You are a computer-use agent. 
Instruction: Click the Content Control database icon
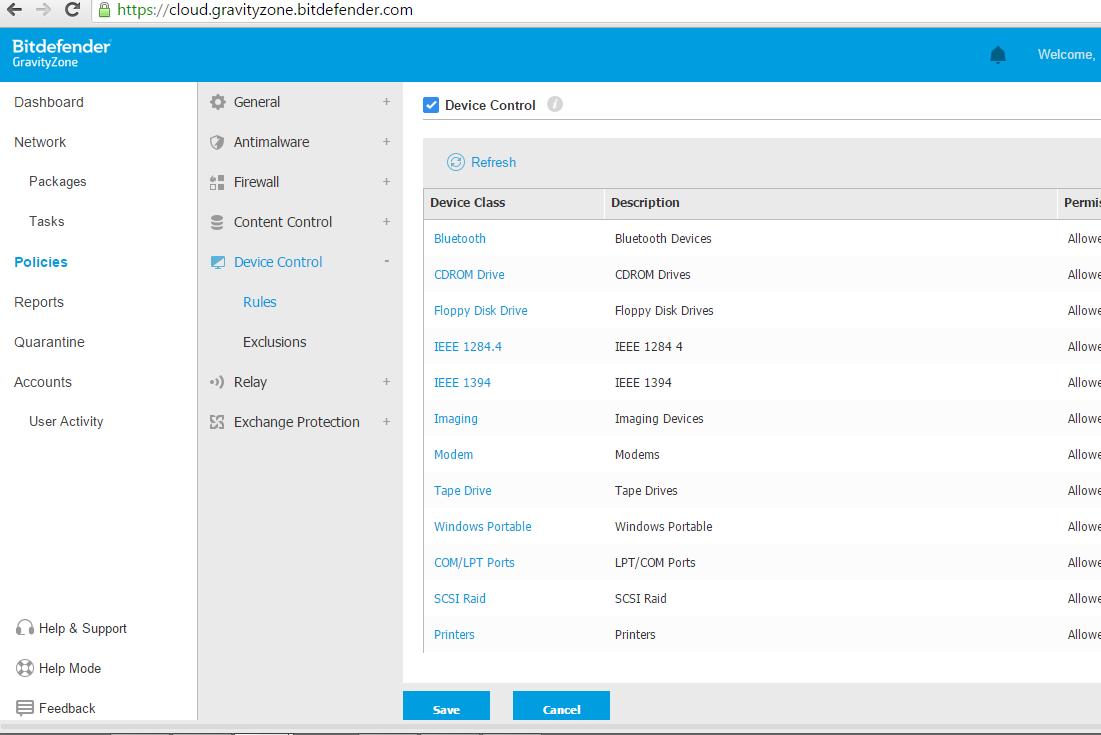click(x=217, y=223)
